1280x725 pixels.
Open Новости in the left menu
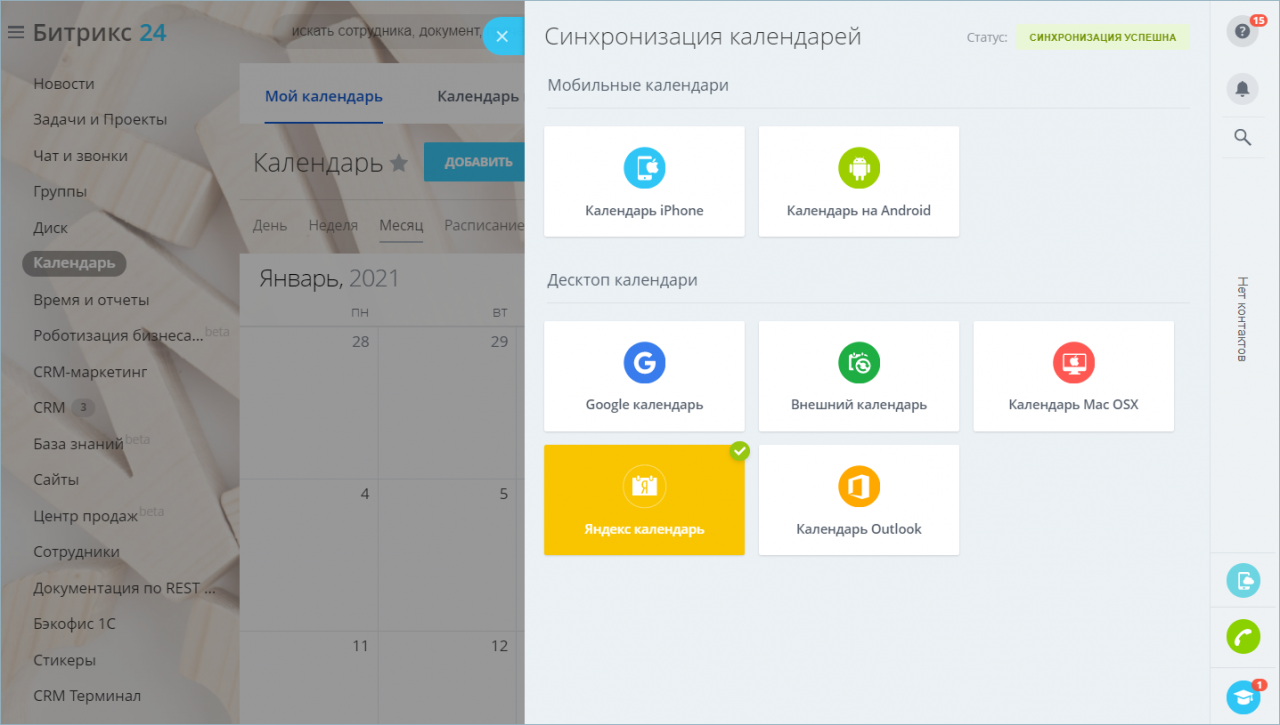(x=64, y=84)
